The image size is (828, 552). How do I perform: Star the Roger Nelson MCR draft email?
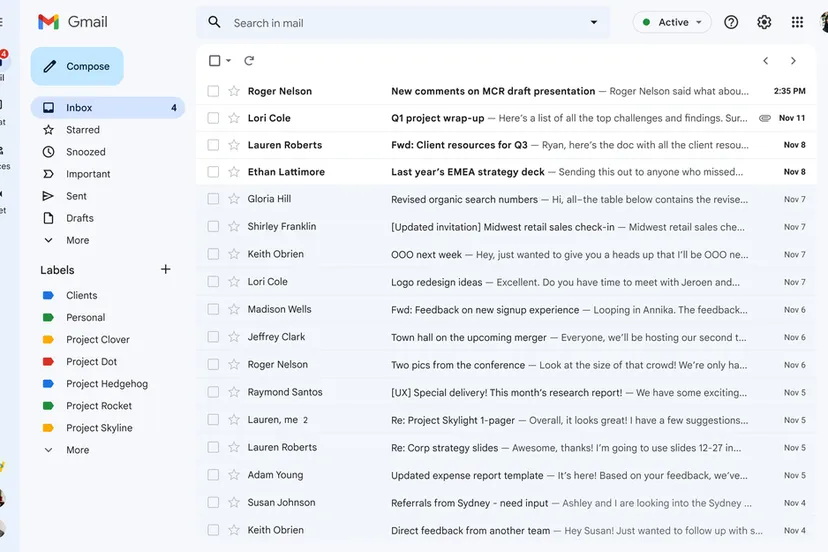234,91
